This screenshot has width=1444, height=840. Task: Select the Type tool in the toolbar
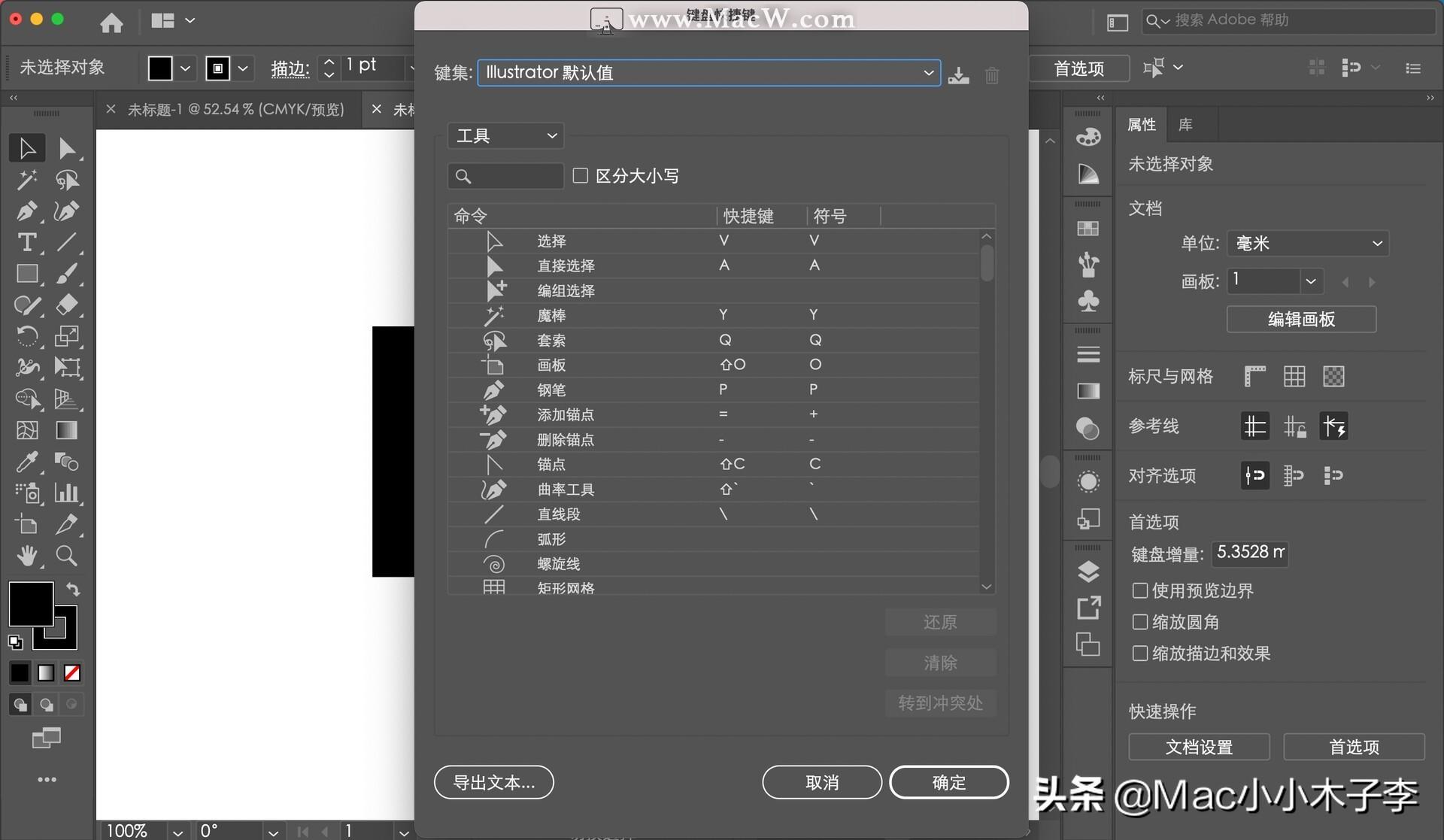click(x=27, y=242)
